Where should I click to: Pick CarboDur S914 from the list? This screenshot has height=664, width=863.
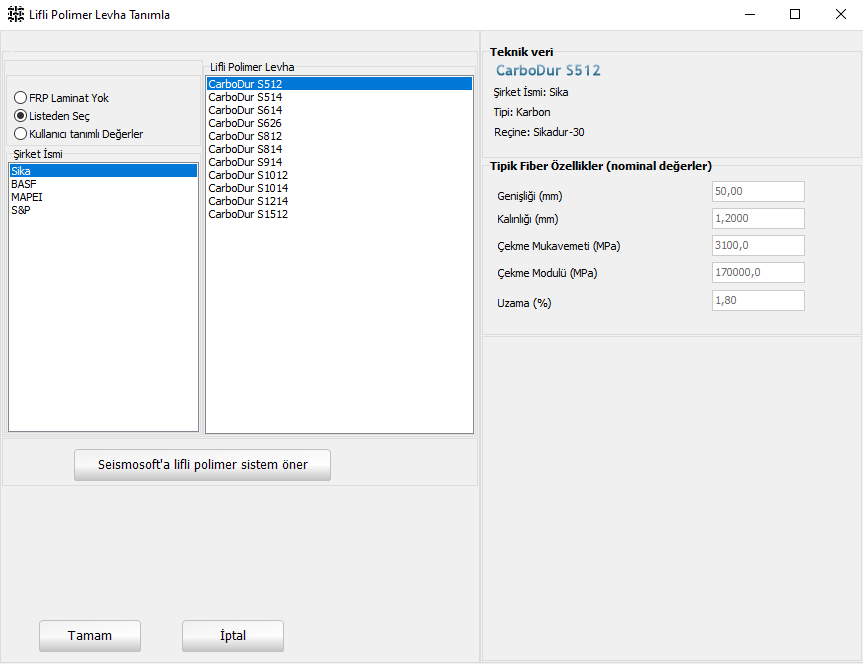[x=339, y=162]
